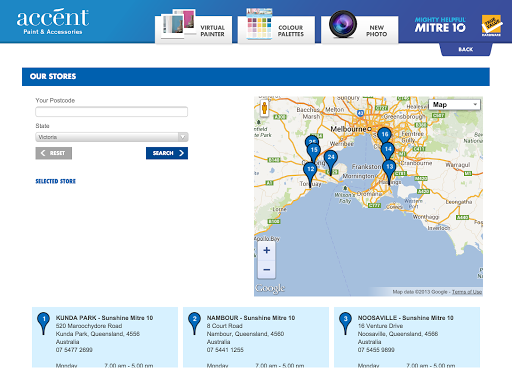This screenshot has width=512, height=384.
Task: Open the Virtual Painter tab
Action: click(194, 28)
